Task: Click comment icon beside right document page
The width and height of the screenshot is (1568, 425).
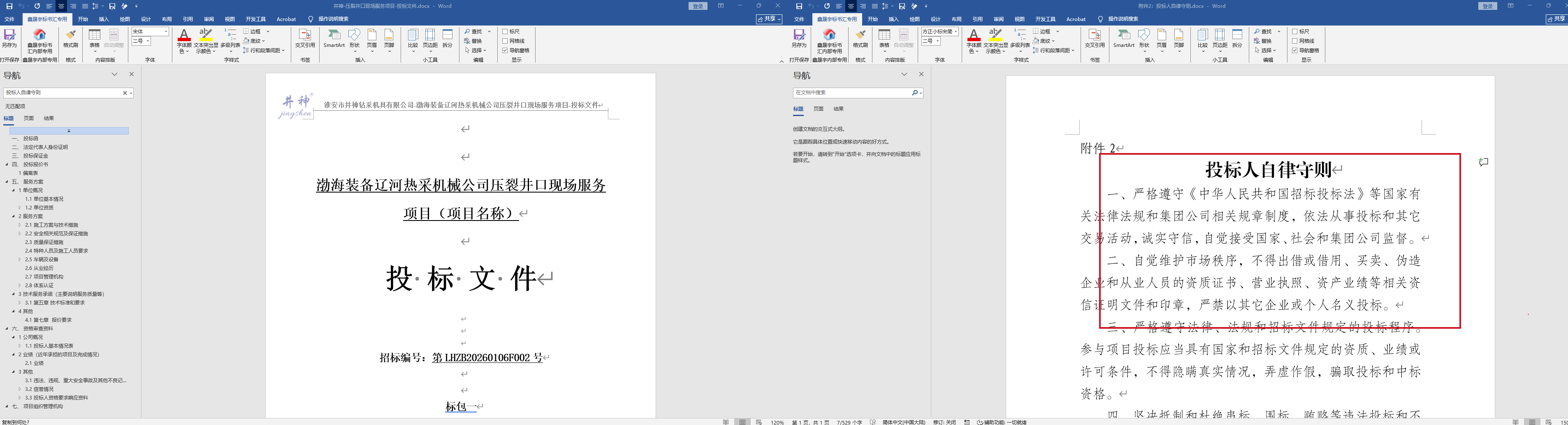Action: [1483, 162]
